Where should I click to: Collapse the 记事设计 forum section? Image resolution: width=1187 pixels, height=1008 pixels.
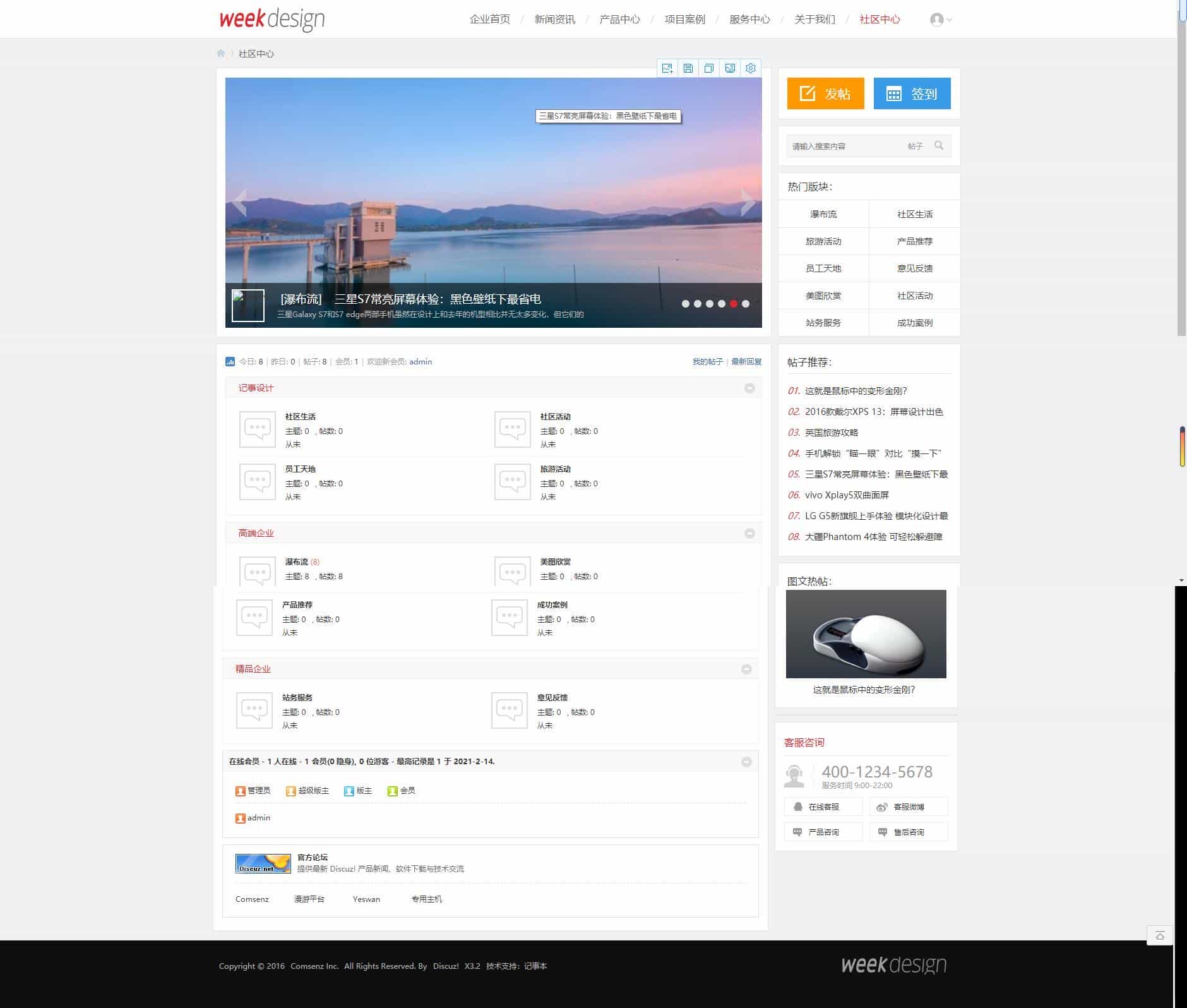coord(750,388)
